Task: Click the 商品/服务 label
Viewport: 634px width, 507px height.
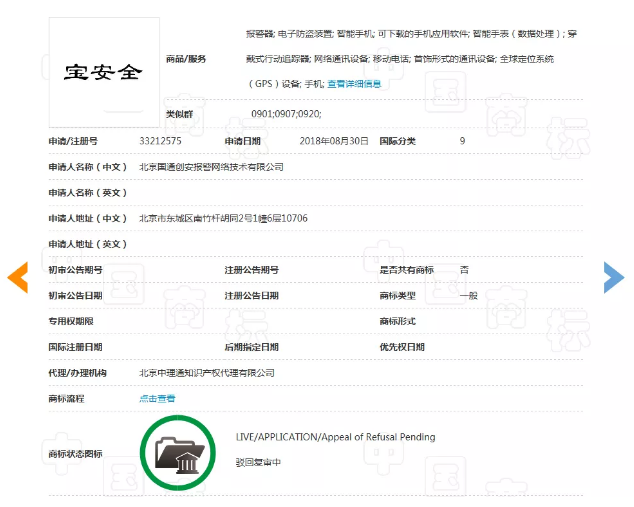Action: (186, 59)
